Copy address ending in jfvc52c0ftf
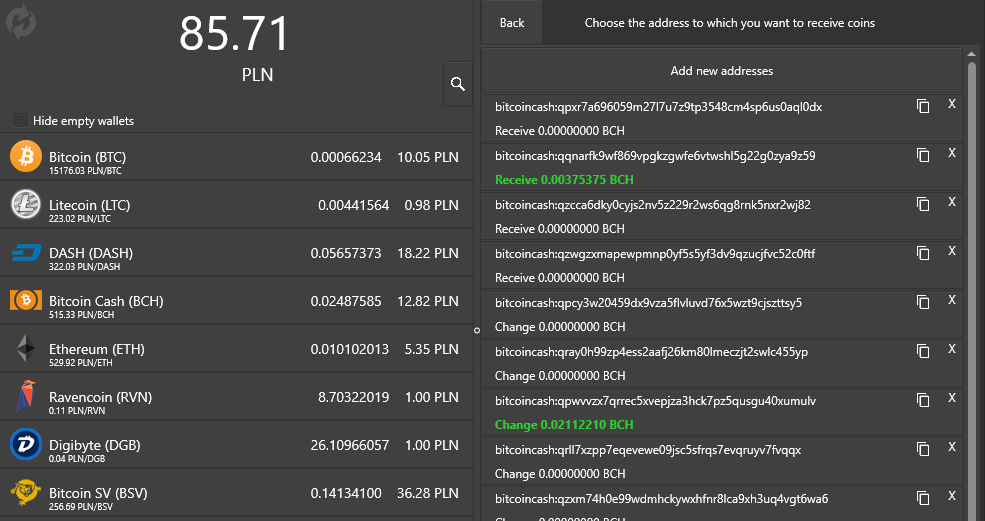 pyautogui.click(x=923, y=253)
